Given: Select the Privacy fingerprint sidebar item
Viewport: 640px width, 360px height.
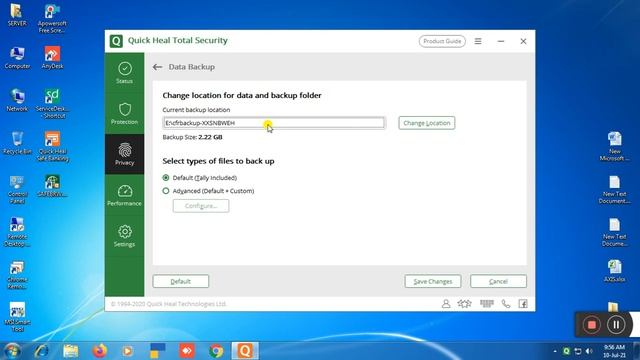Looking at the screenshot, I should 124,154.
